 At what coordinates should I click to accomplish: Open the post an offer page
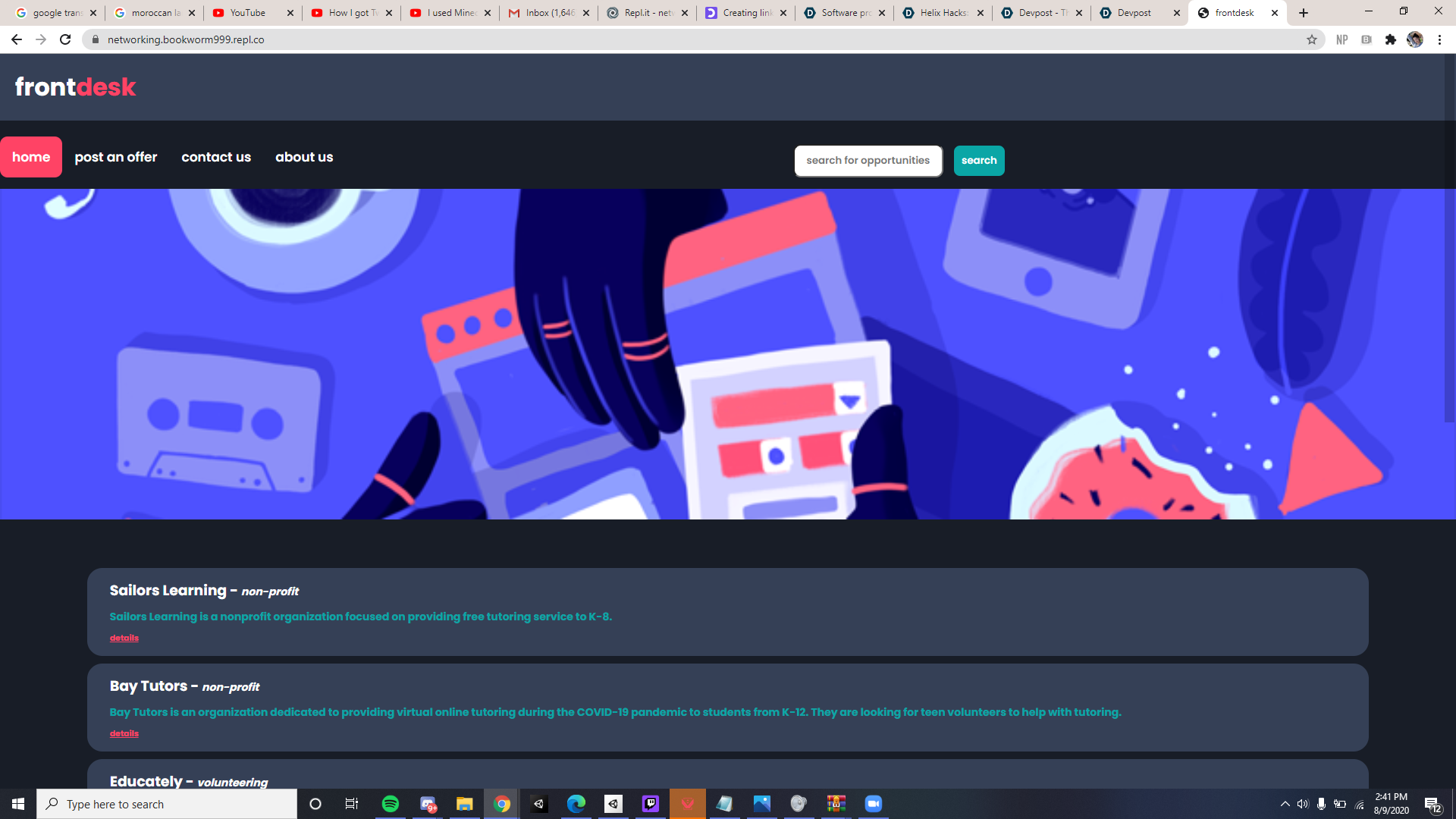[116, 157]
